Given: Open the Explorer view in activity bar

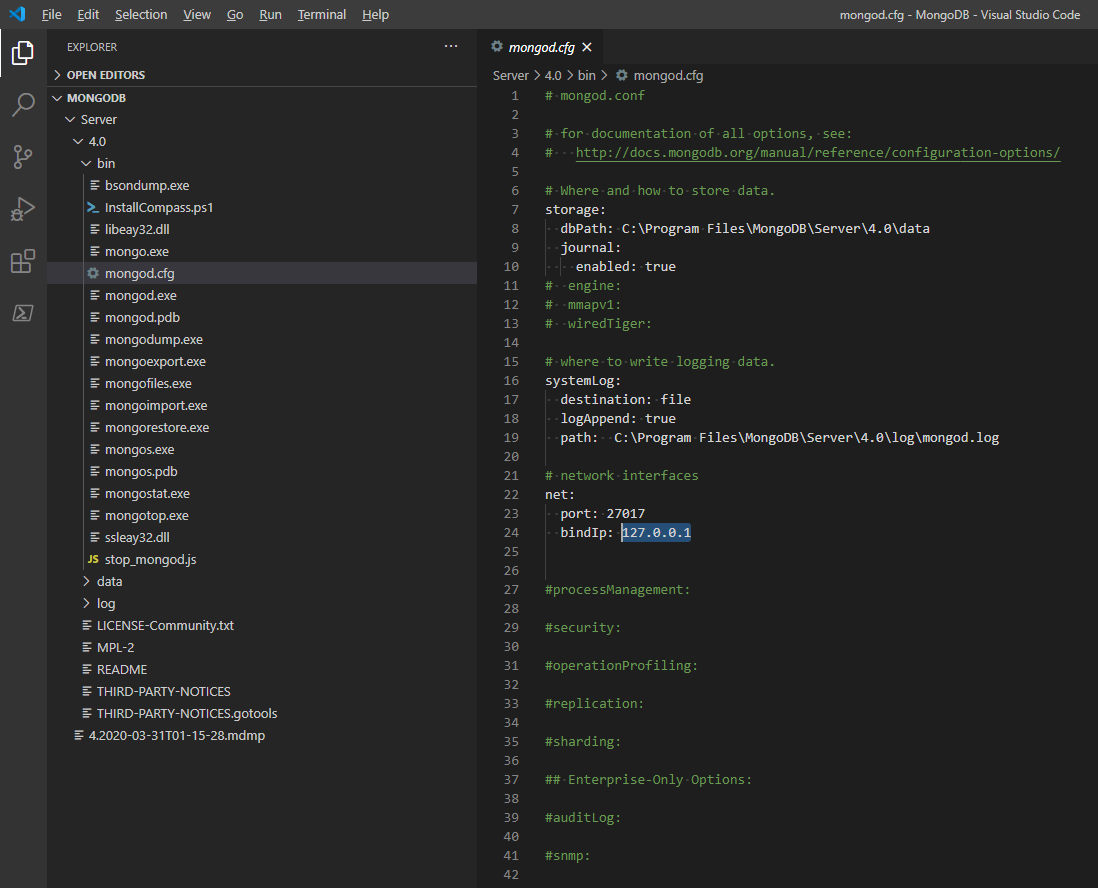Looking at the screenshot, I should pyautogui.click(x=22, y=53).
